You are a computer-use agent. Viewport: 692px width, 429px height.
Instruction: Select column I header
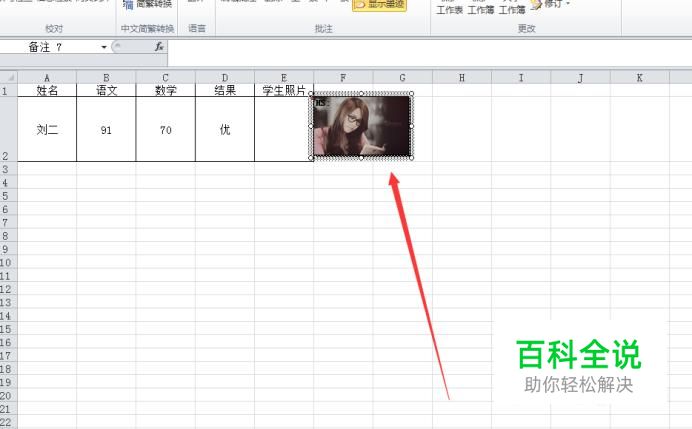(x=521, y=78)
